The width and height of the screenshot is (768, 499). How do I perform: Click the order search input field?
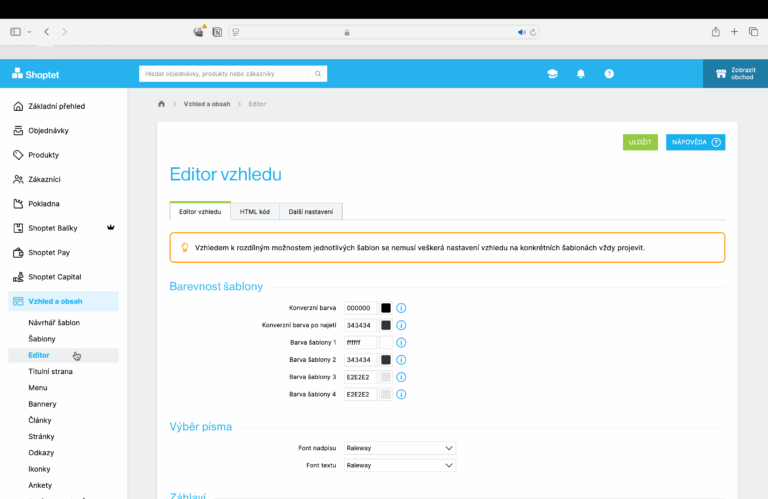coord(224,73)
